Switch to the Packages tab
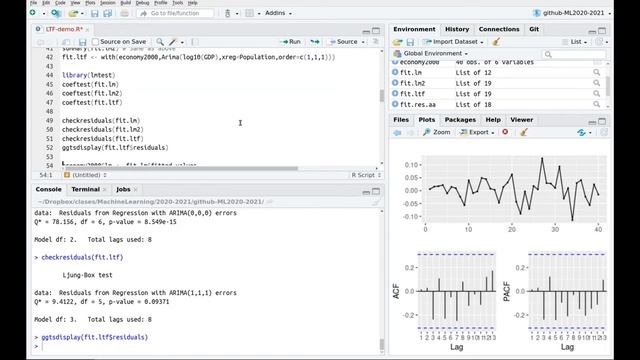Screen dimensions: 640x360 460,120
